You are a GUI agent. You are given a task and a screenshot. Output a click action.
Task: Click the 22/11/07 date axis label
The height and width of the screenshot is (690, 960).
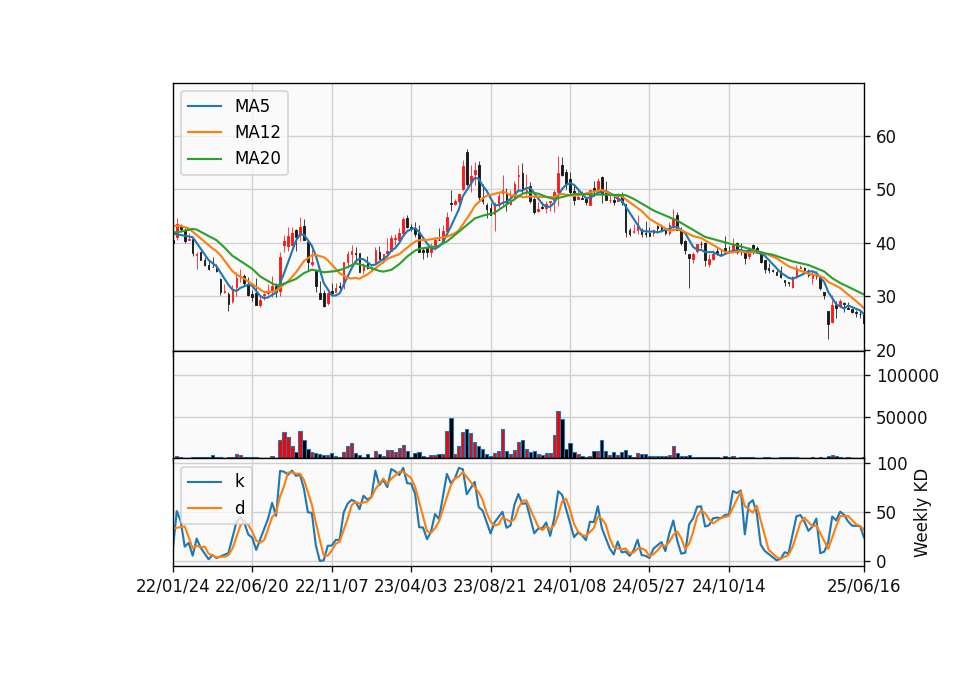click(x=332, y=586)
